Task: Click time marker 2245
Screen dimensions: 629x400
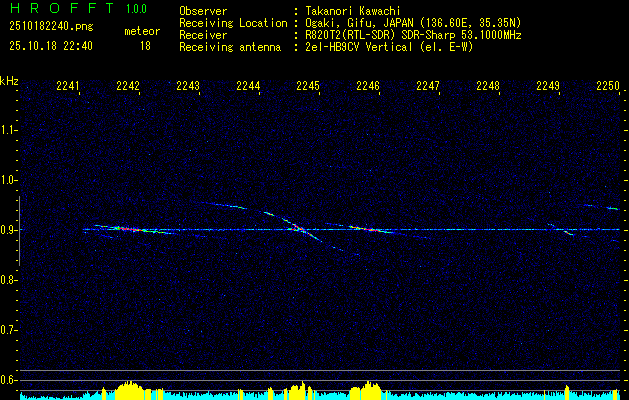Action: tap(308, 85)
